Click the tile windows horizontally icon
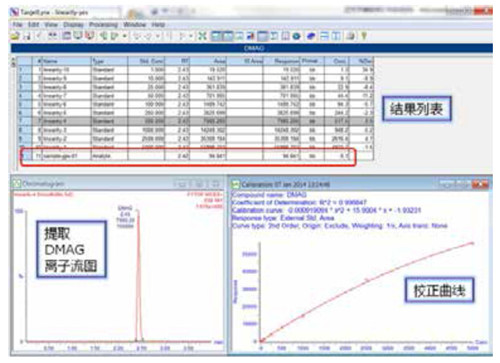Image resolution: width=500 pixels, height=363 pixels. [x=324, y=36]
